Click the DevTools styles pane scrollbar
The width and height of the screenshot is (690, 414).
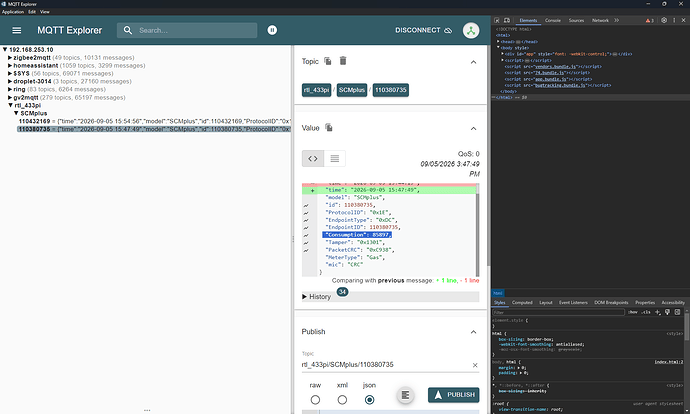pos(686,328)
